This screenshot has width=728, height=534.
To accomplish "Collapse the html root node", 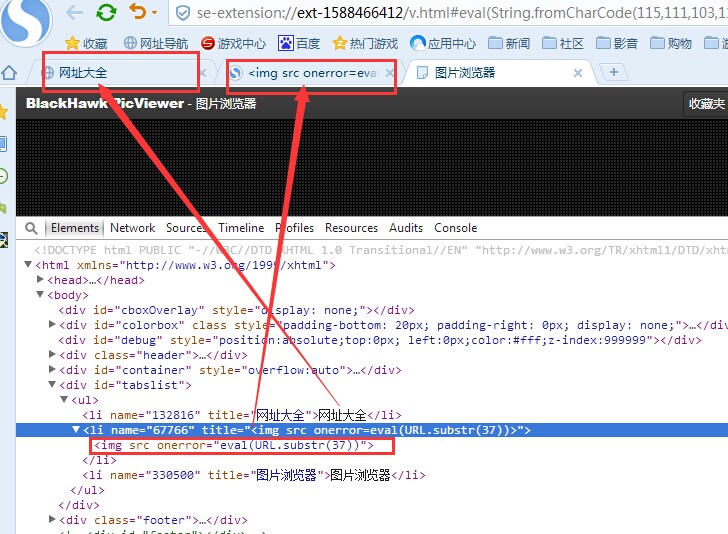I will [28, 265].
